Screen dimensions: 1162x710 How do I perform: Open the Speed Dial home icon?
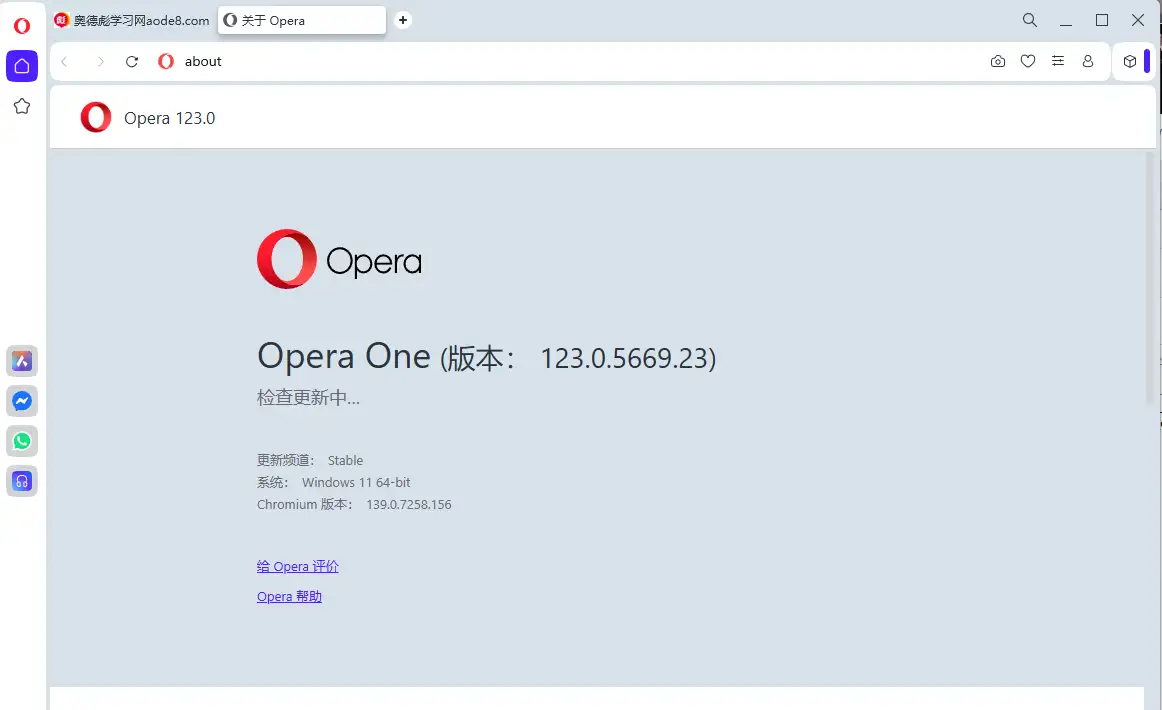(22, 66)
